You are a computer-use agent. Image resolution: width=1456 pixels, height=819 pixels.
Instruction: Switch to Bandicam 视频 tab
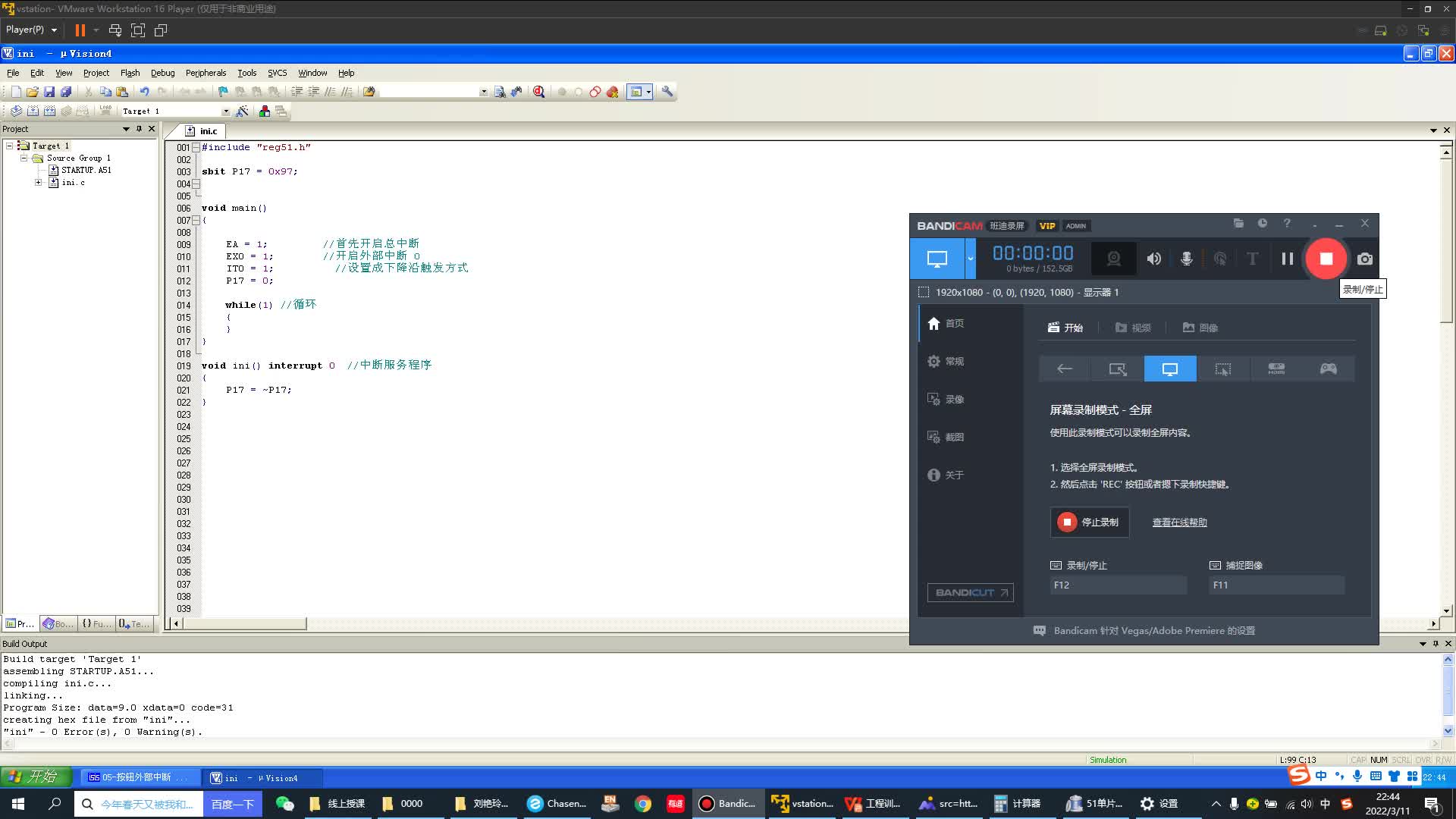1133,328
